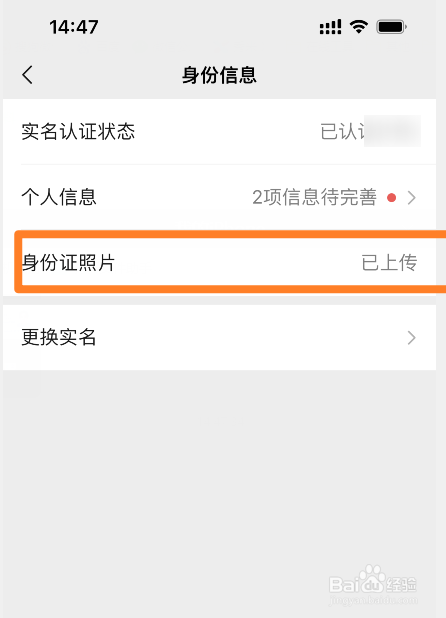Tap the 14:47 clock display
Screen dimensions: 446x618
tap(74, 27)
